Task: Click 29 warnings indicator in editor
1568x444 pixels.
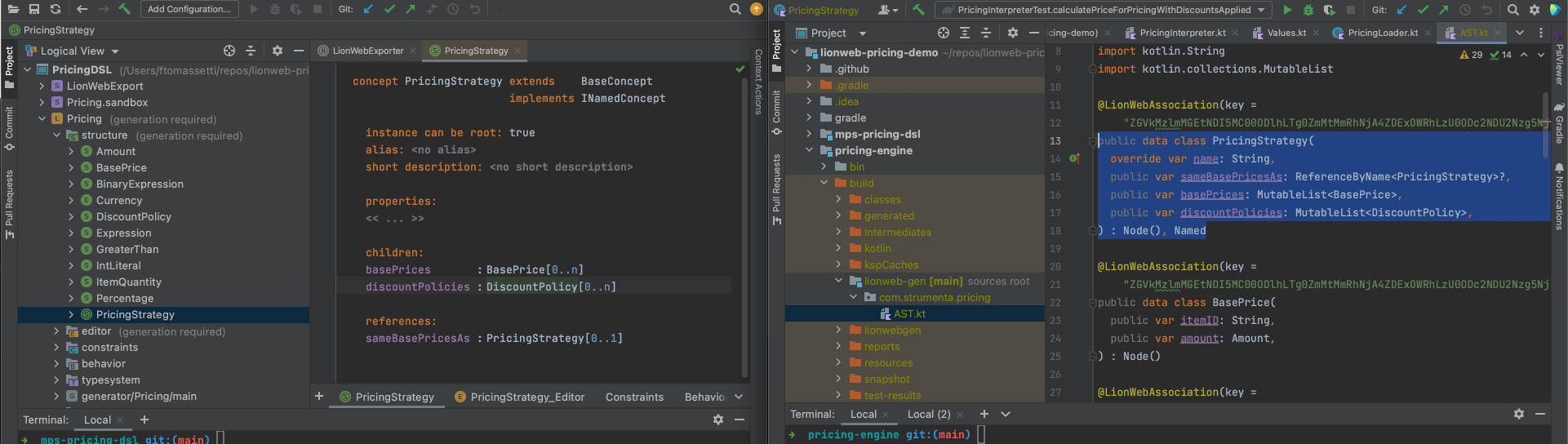Action: [1471, 55]
